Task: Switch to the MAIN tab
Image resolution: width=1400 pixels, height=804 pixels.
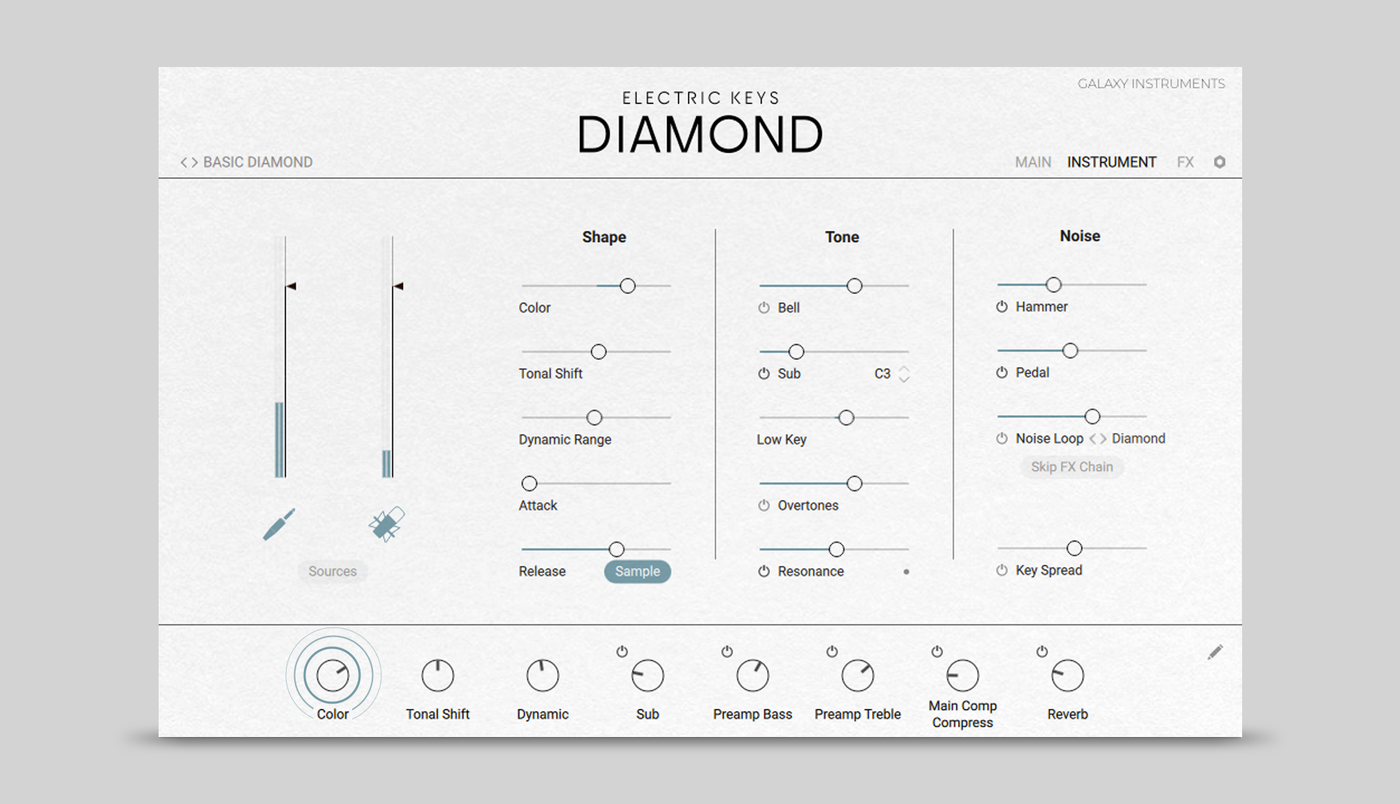Action: pos(1033,162)
